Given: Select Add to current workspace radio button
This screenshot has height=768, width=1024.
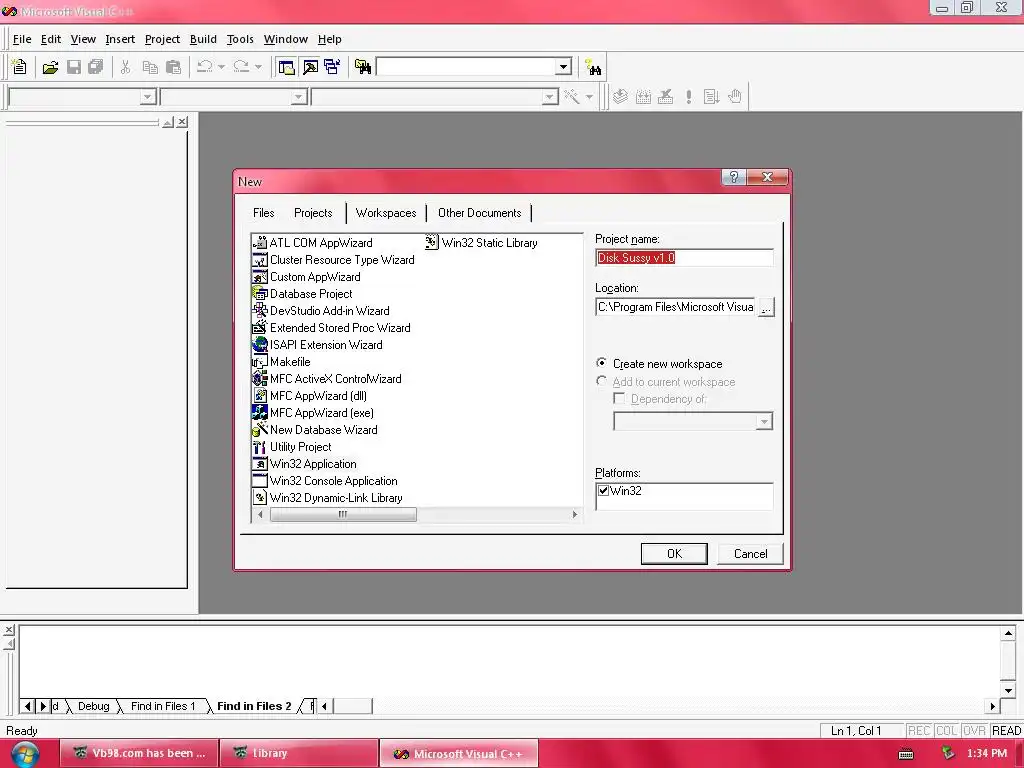Looking at the screenshot, I should [601, 381].
